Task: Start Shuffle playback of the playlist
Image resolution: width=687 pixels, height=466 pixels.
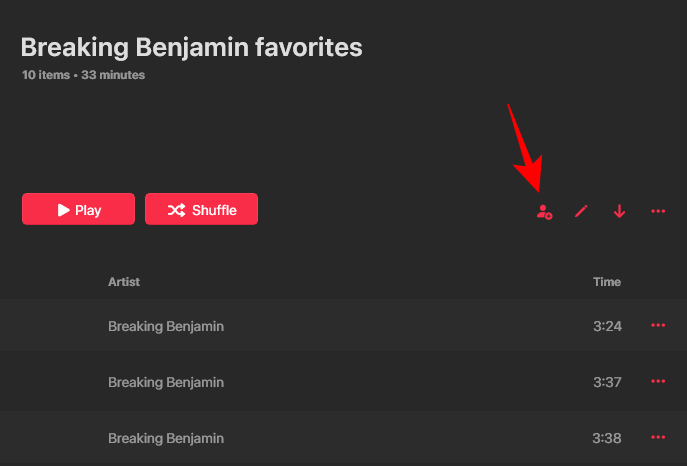Action: pos(201,210)
